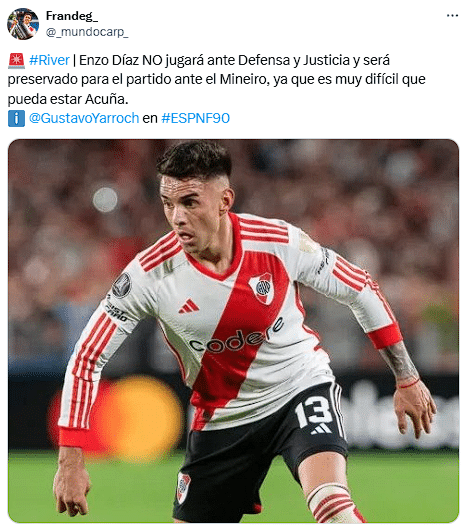Viewport: 467px width, 528px height.
Task: Visit the @GustavoYarroch mention
Action: click(x=84, y=118)
